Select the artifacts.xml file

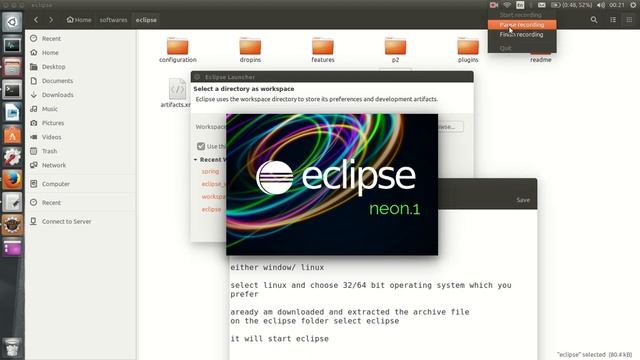pyautogui.click(x=177, y=93)
